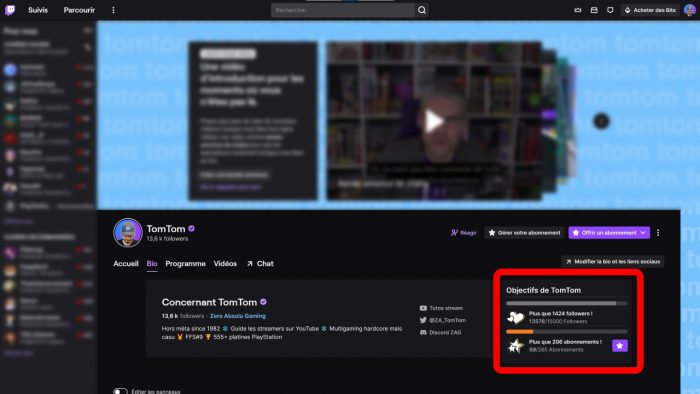Click the purple star subscribe icon in Objectifs
This screenshot has height=394, width=700.
(x=620, y=345)
